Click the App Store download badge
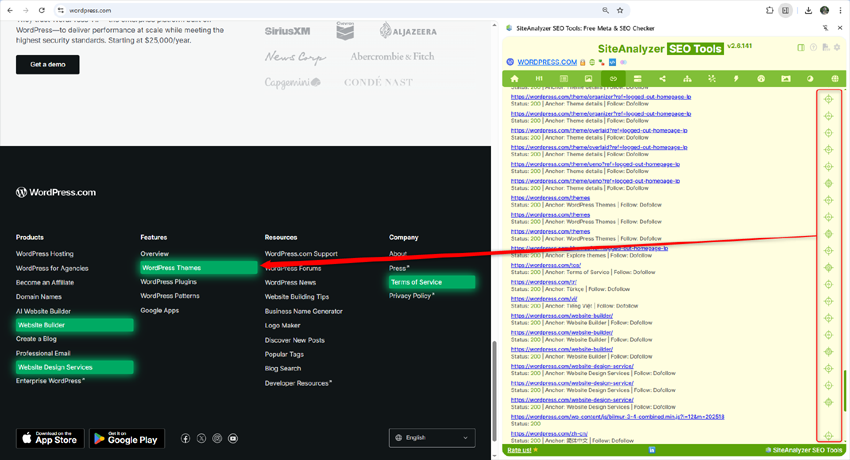 (x=50, y=438)
